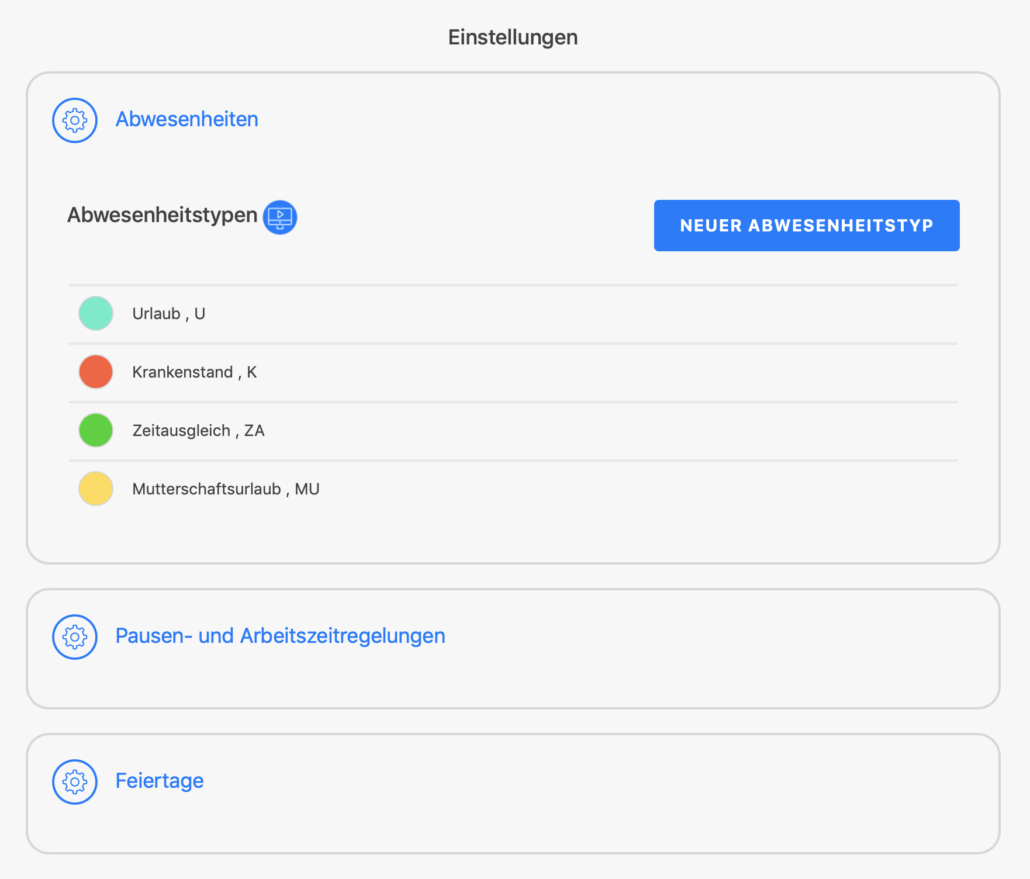The image size is (1030, 879).
Task: Collapse the Abwesenheiten section heading
Action: pyautogui.click(x=187, y=120)
